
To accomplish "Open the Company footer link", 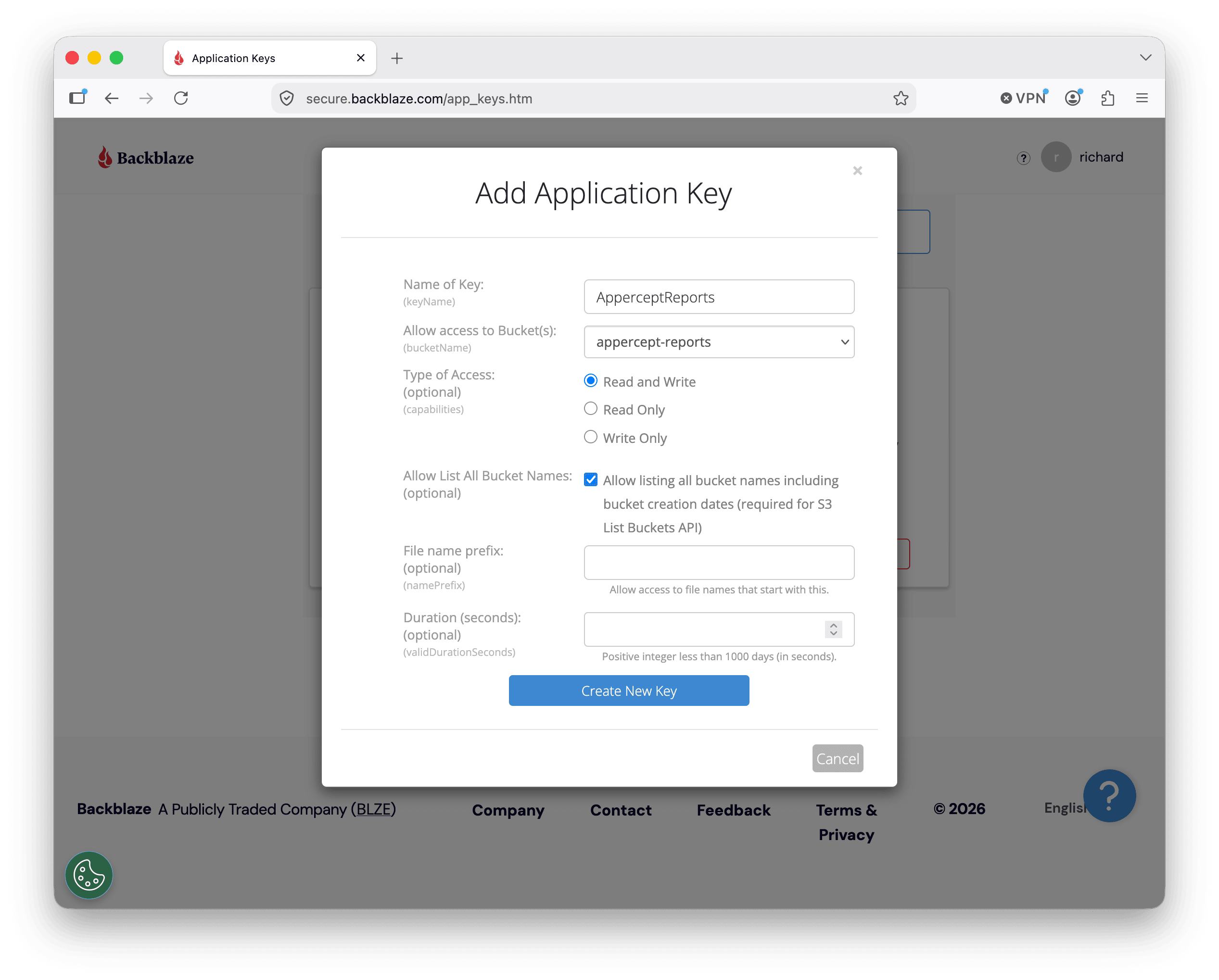I will [508, 810].
